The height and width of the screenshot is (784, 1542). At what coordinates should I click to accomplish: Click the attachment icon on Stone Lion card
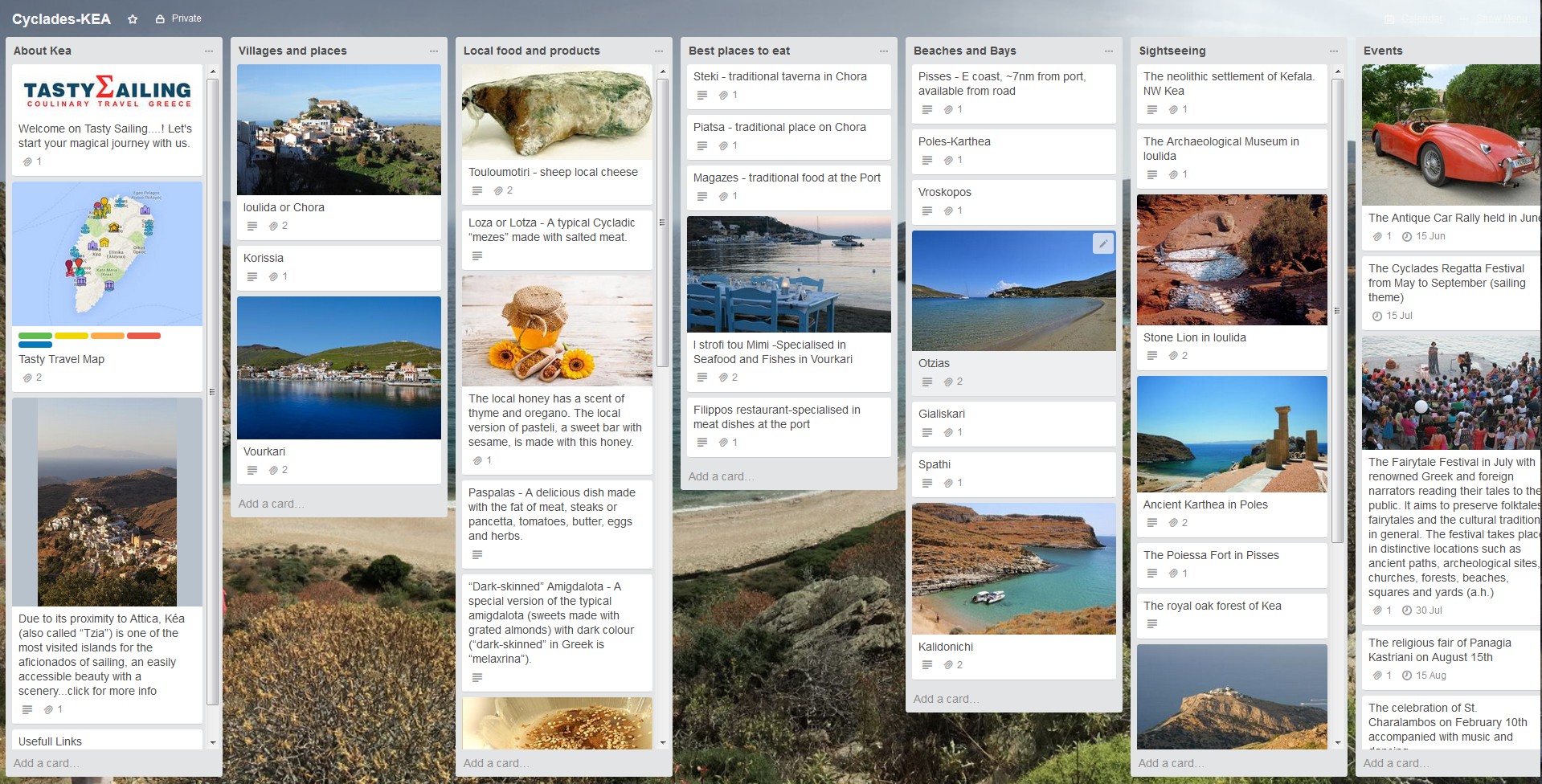pyautogui.click(x=1173, y=356)
